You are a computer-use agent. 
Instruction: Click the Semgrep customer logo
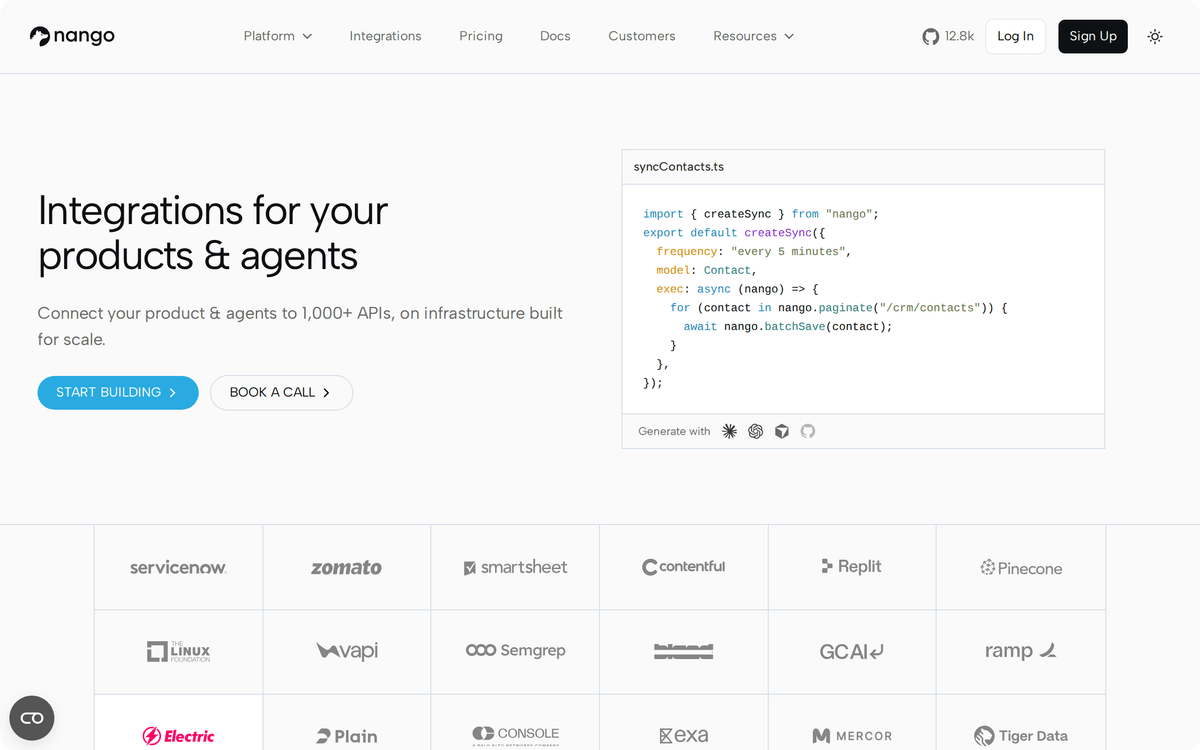click(515, 650)
